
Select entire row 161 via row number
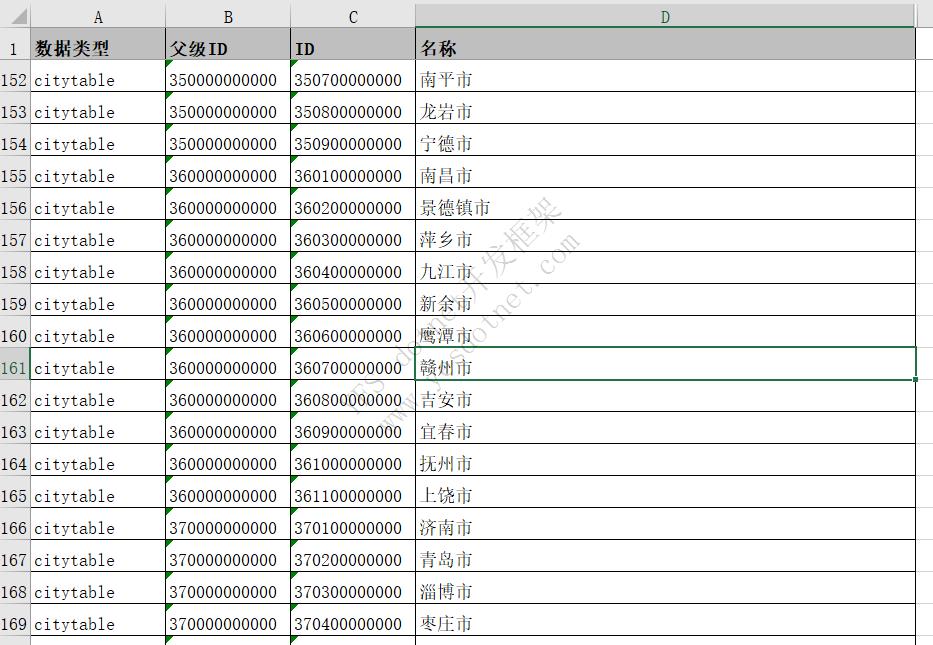13,368
